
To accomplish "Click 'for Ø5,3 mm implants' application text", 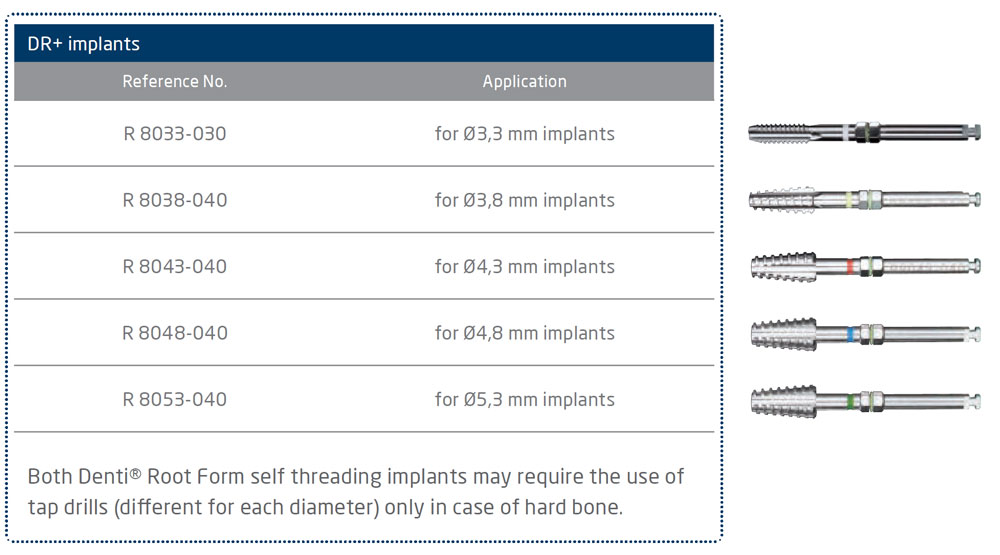I will (524, 400).
